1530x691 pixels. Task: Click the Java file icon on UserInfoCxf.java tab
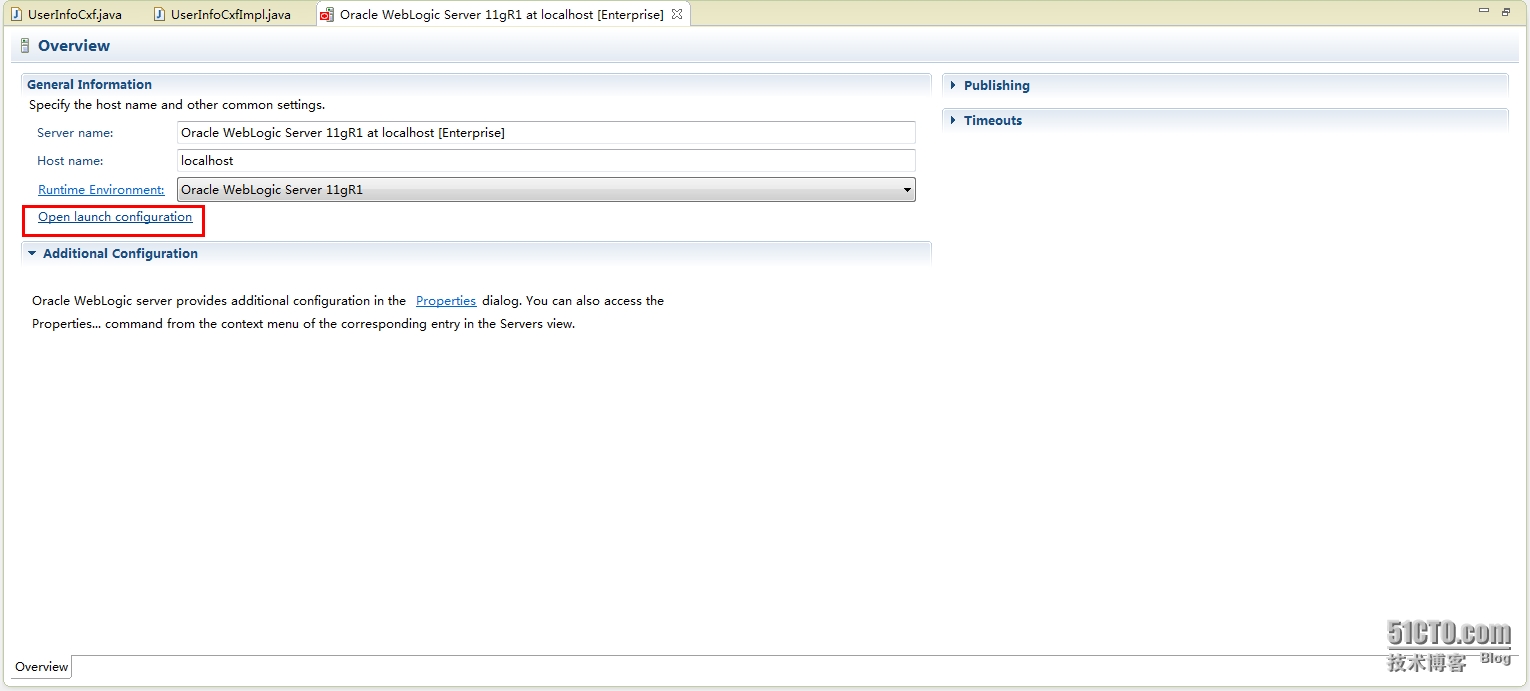point(16,14)
